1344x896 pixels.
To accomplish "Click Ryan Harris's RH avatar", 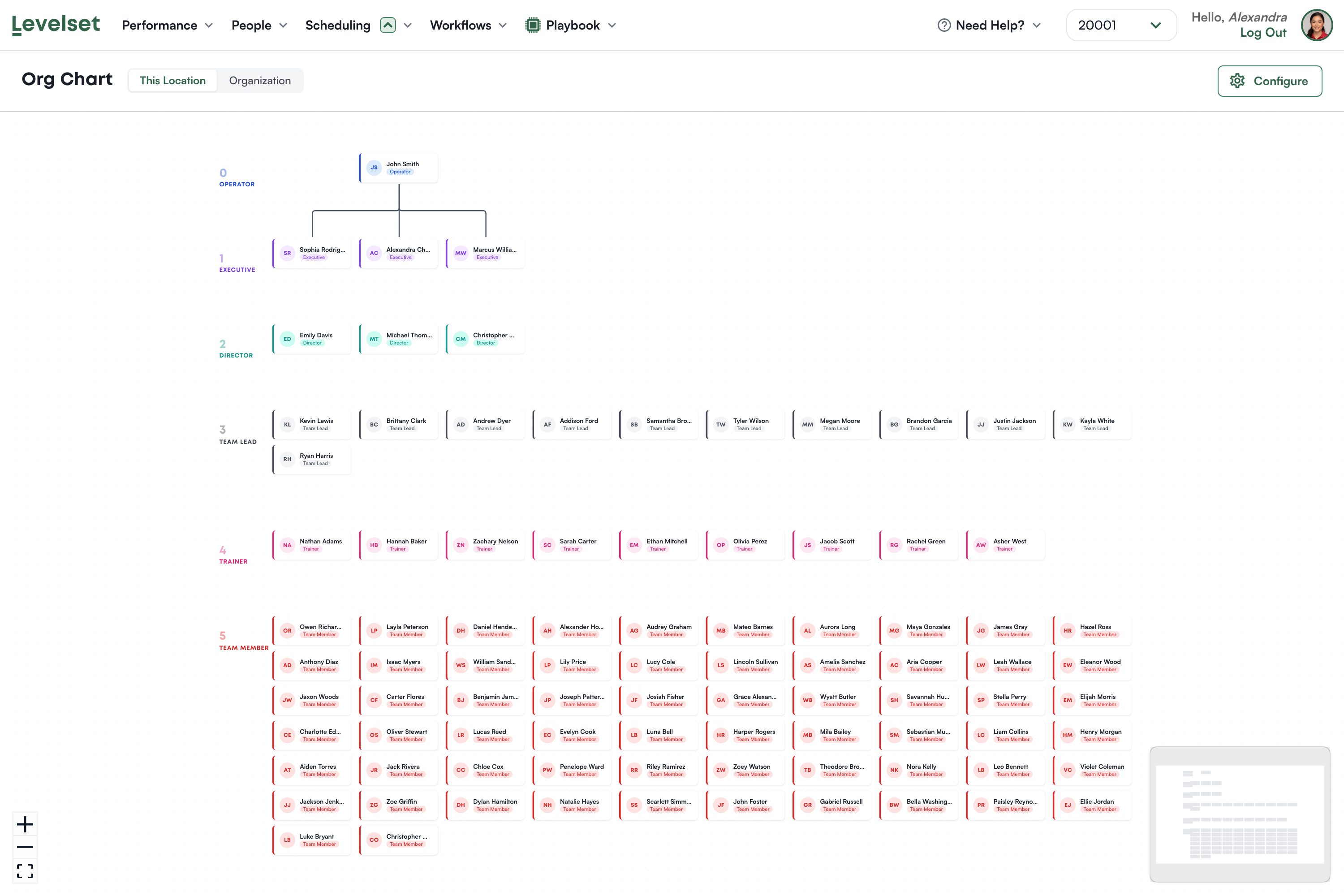I will [x=288, y=459].
